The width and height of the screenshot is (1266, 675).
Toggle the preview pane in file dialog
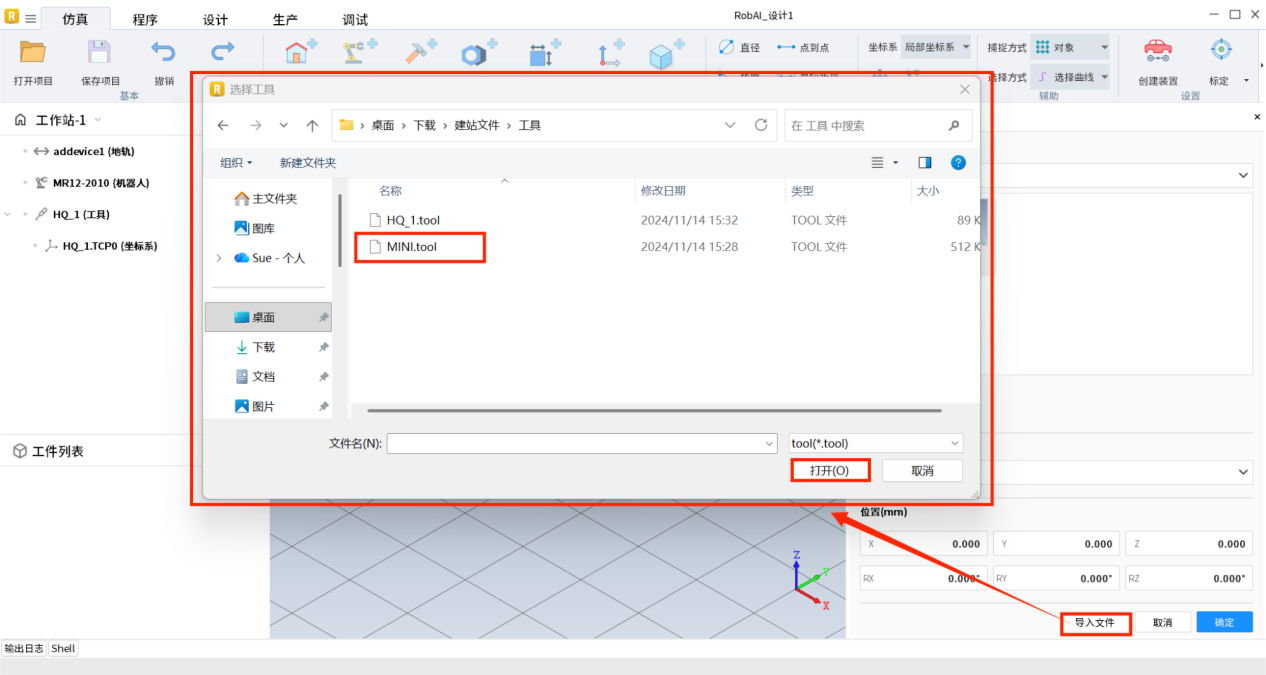tap(925, 162)
